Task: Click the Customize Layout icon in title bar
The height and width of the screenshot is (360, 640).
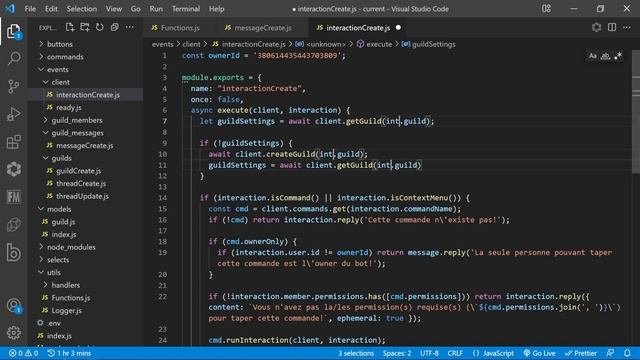Action: point(546,9)
